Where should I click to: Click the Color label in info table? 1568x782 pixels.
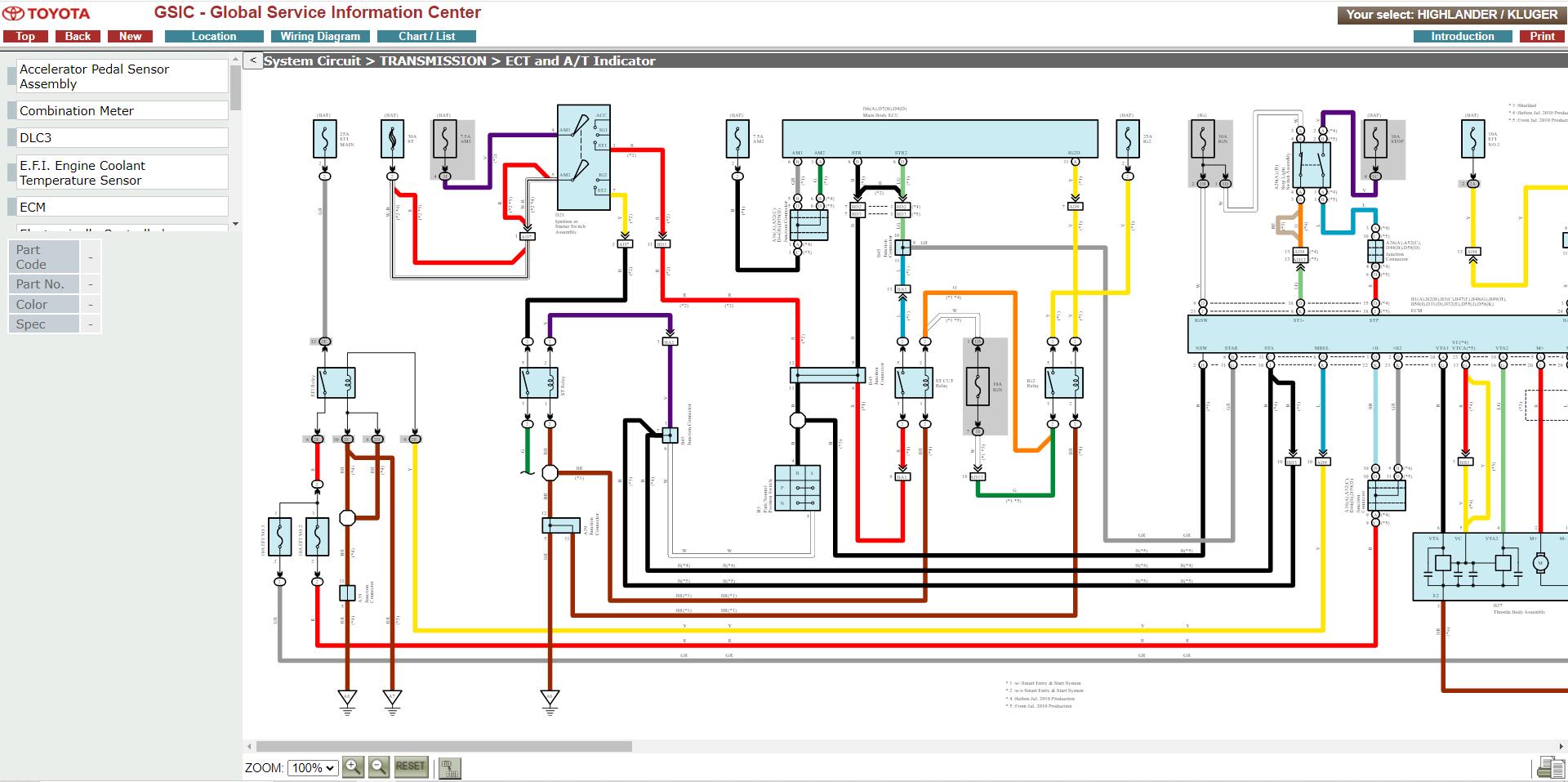(44, 304)
